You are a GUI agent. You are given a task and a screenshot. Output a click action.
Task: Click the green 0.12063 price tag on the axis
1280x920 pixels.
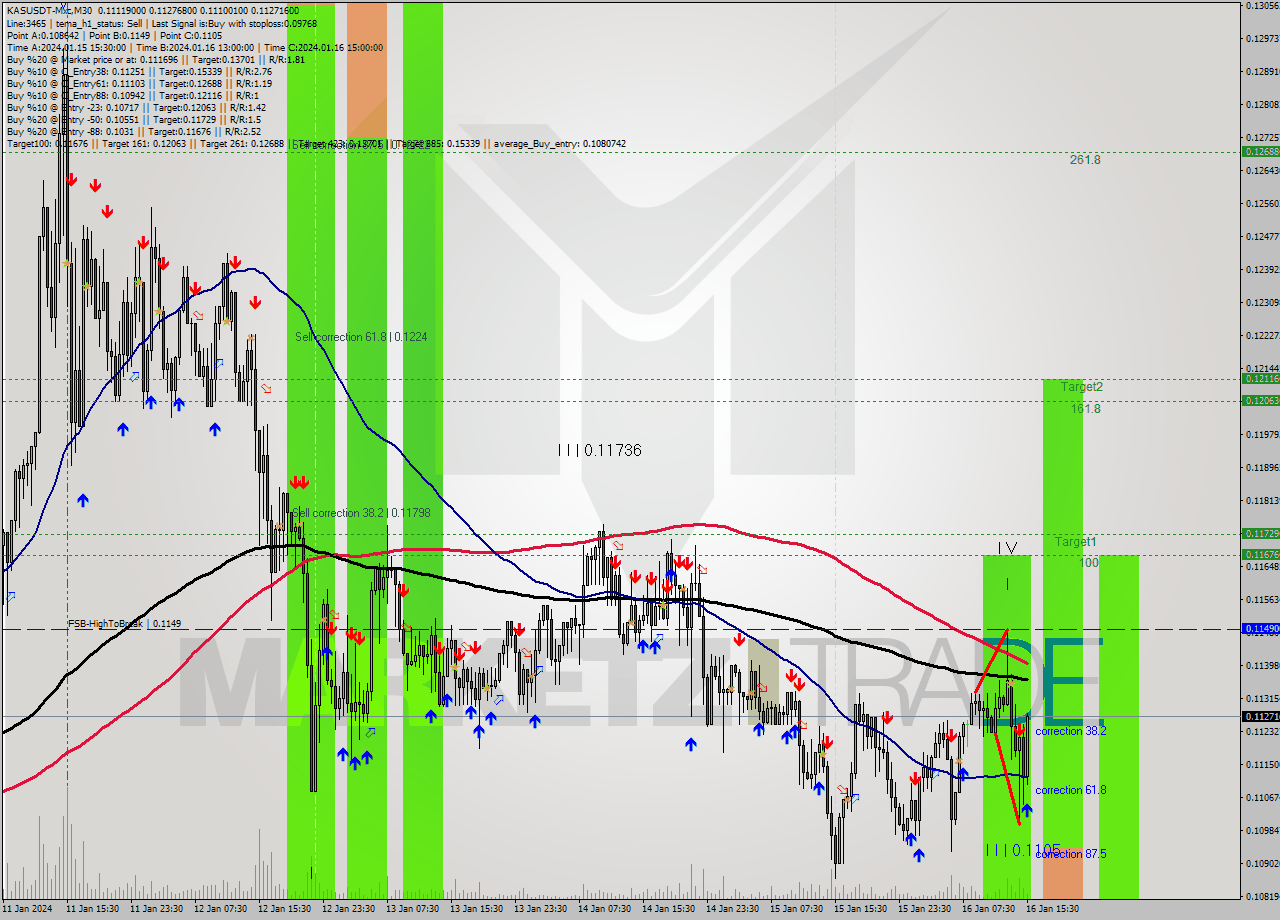click(1260, 400)
